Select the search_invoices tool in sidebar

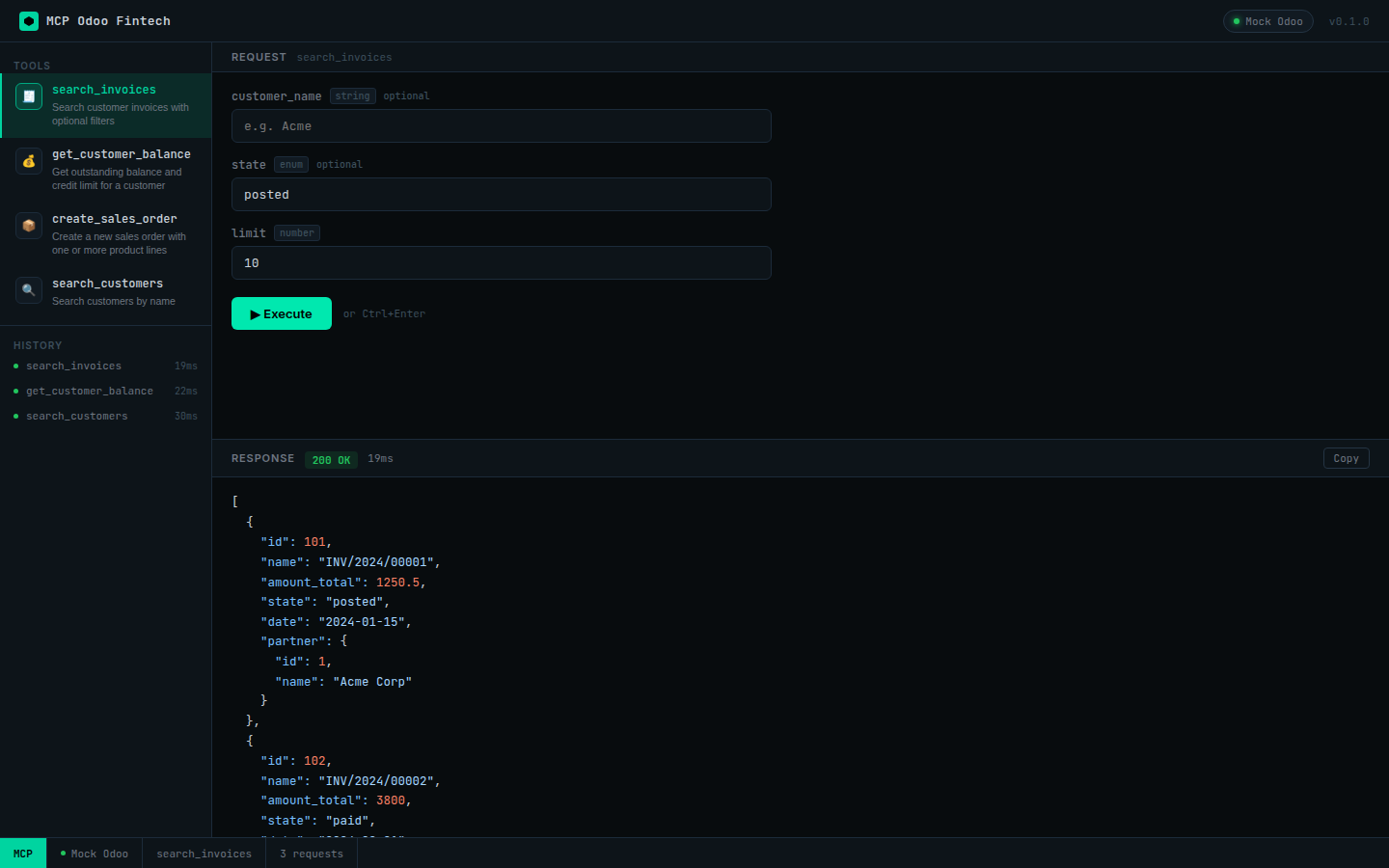[x=106, y=105]
